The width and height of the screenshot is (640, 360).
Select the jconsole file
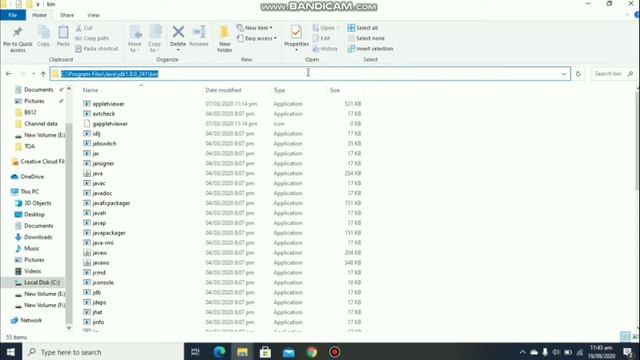pos(103,282)
